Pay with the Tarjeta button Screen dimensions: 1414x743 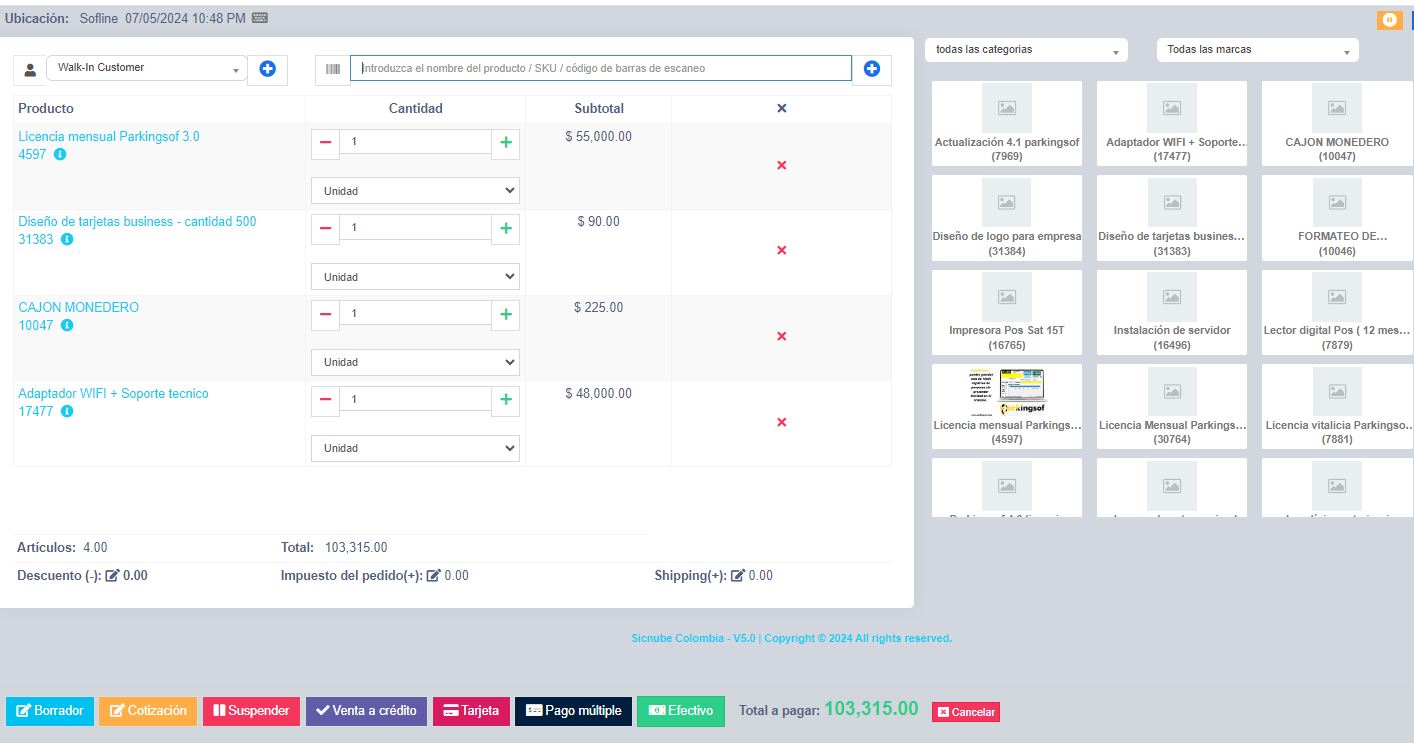471,711
